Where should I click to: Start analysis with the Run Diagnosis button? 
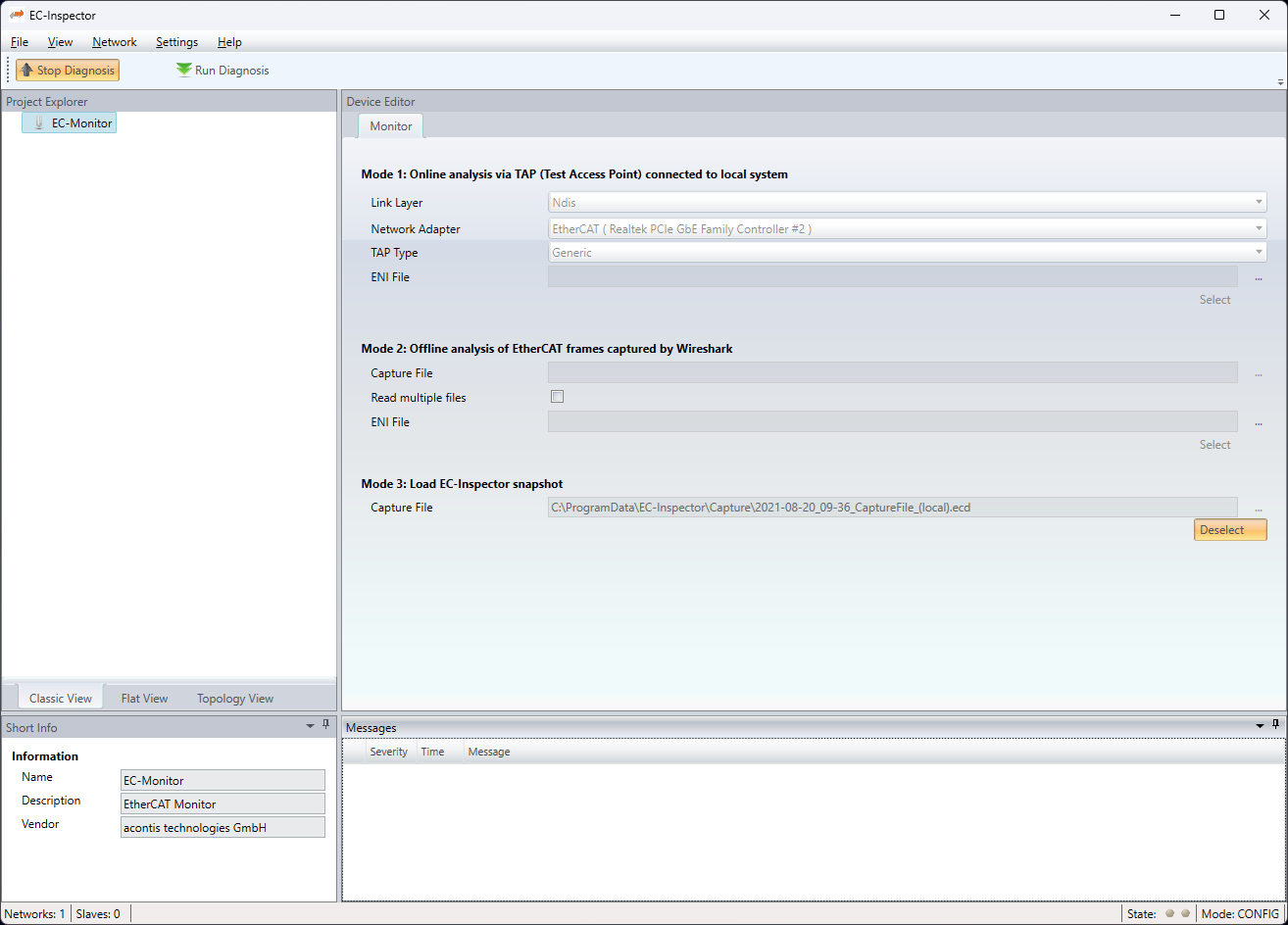[x=223, y=71]
